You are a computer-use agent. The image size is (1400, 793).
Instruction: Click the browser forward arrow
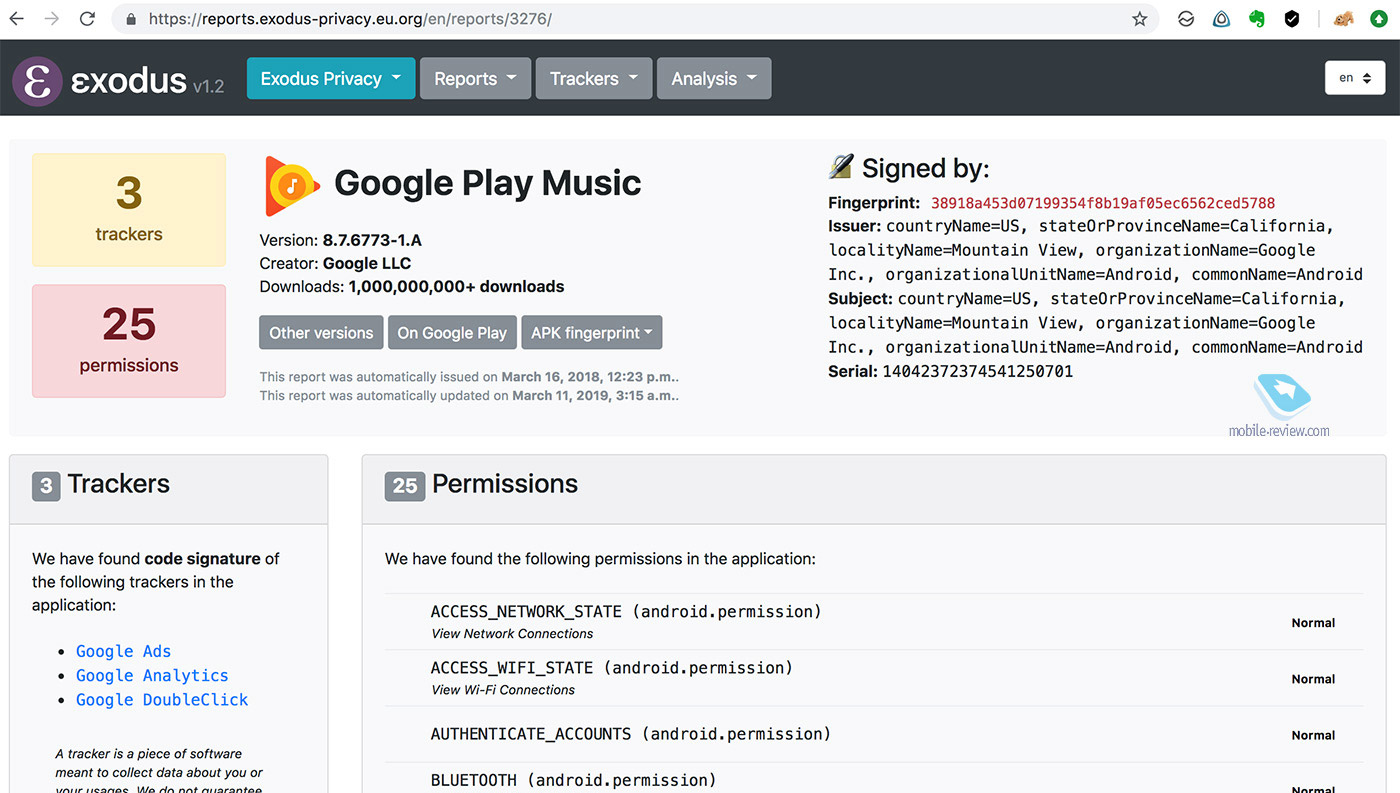click(x=52, y=19)
